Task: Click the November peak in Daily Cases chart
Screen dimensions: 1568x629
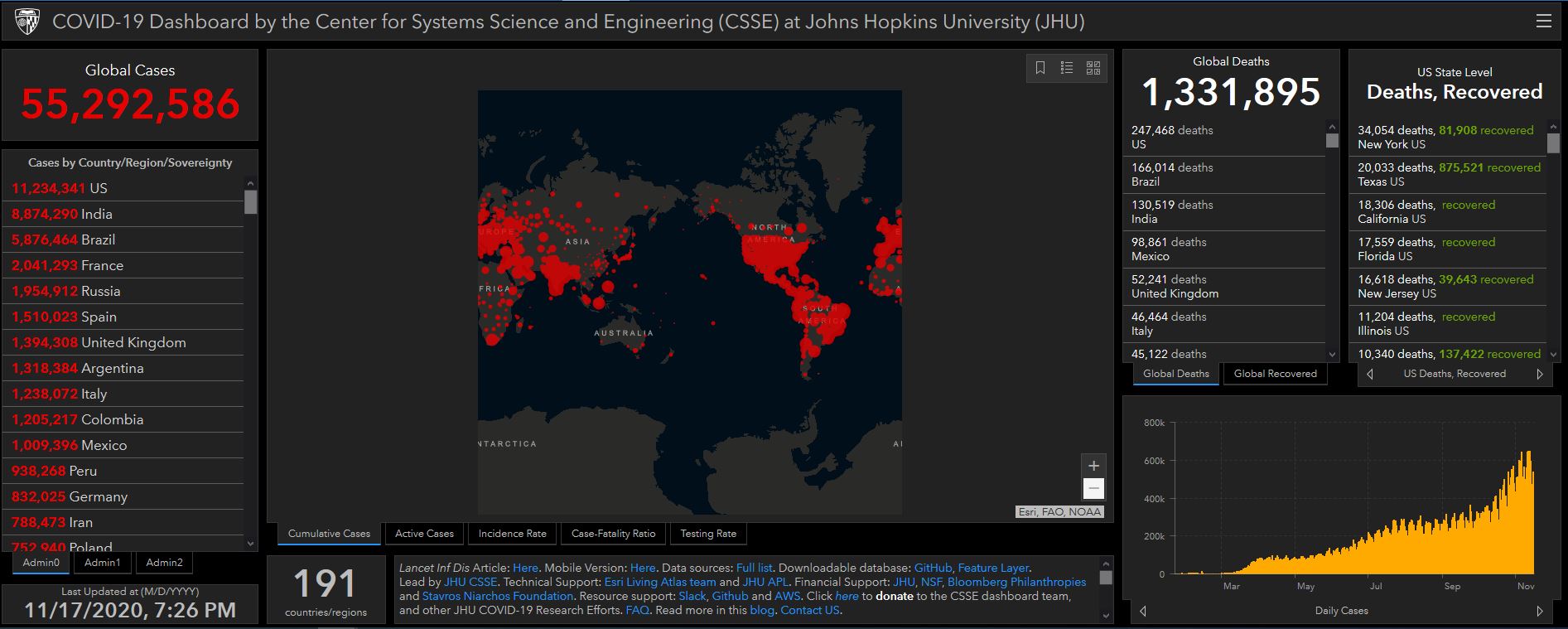Action: coord(1527,514)
